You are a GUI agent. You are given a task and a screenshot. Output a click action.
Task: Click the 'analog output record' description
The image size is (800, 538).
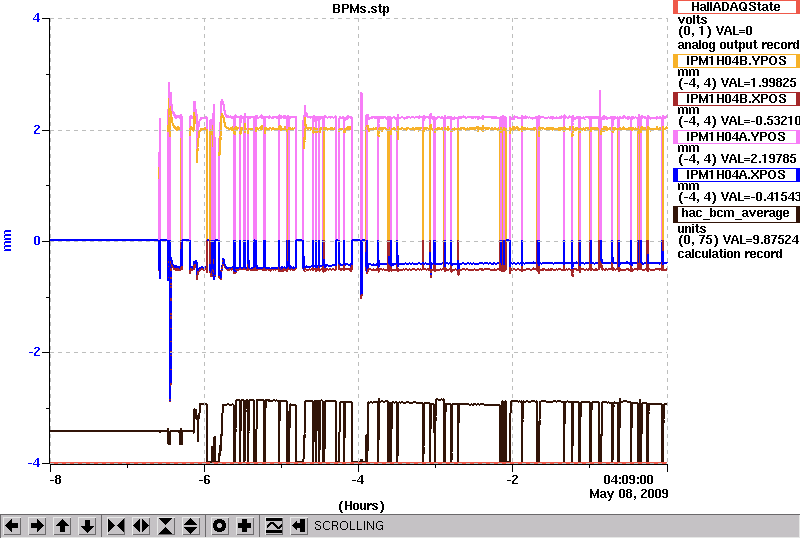[x=738, y=45]
